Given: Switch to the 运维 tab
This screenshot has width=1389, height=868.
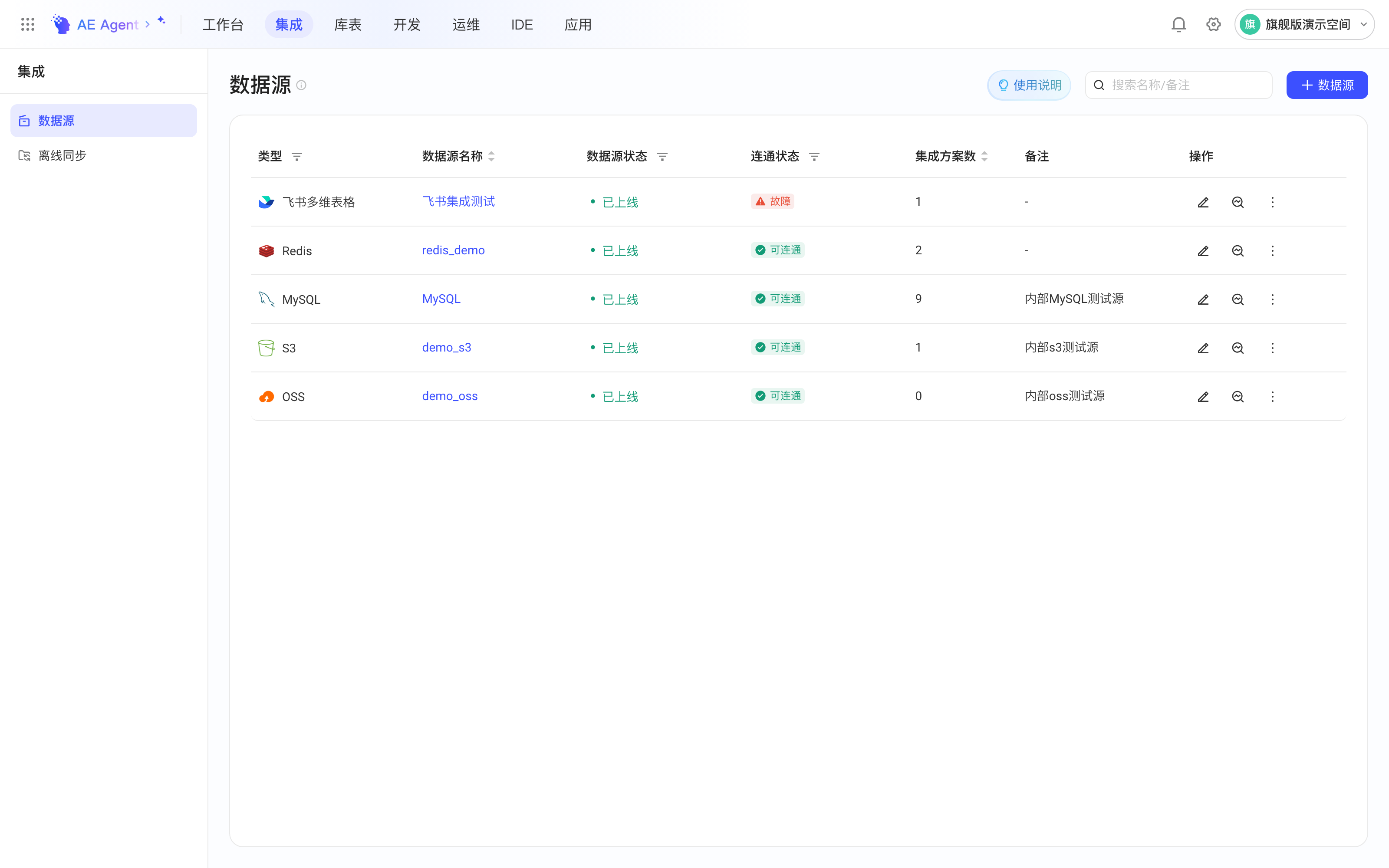Looking at the screenshot, I should pyautogui.click(x=466, y=25).
